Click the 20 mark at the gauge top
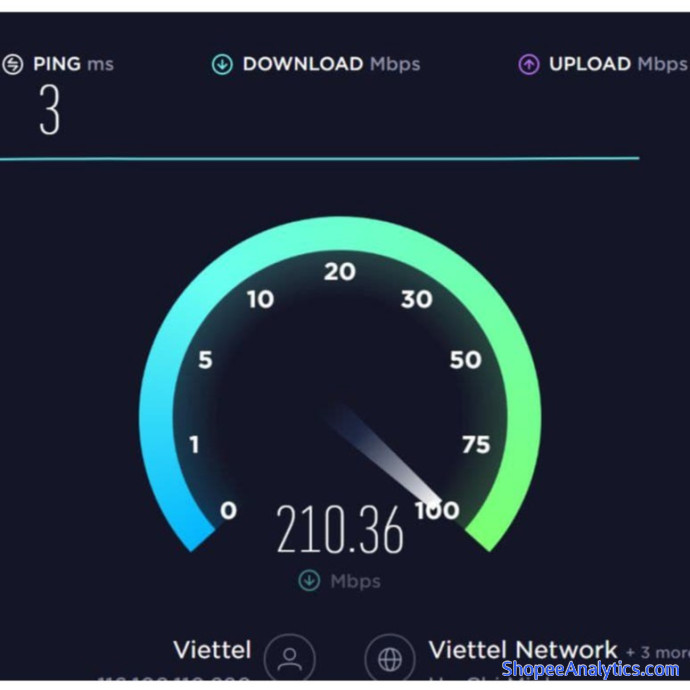The image size is (690, 690). click(340, 272)
